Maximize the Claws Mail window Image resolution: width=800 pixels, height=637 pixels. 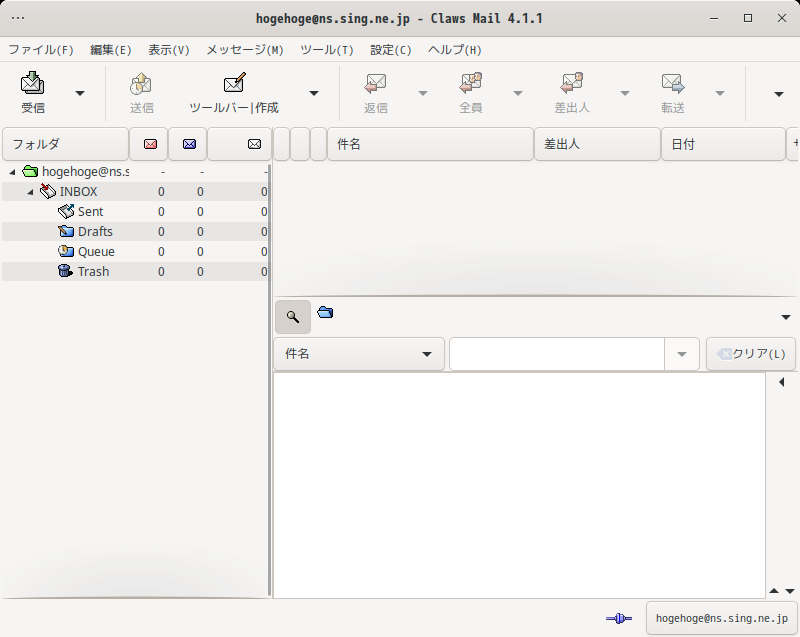(x=748, y=18)
